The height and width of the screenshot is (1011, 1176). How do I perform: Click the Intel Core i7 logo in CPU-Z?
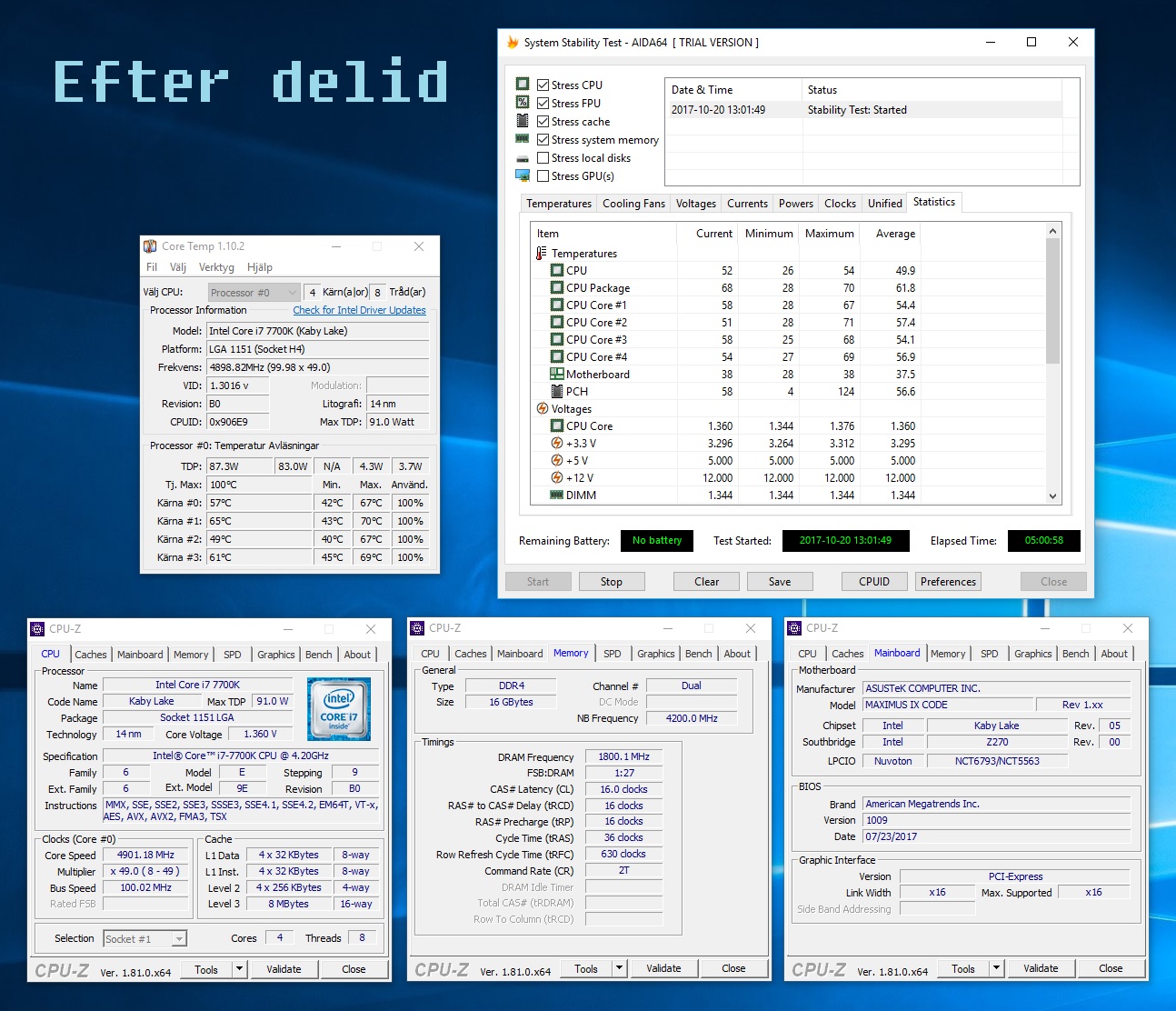[339, 709]
